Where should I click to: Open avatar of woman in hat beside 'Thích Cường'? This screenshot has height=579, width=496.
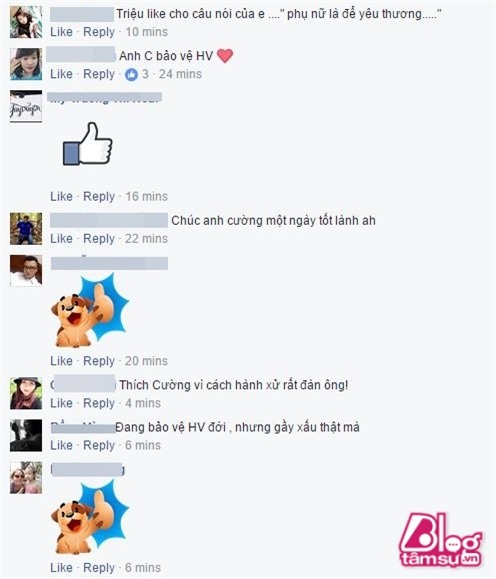pyautogui.click(x=26, y=393)
